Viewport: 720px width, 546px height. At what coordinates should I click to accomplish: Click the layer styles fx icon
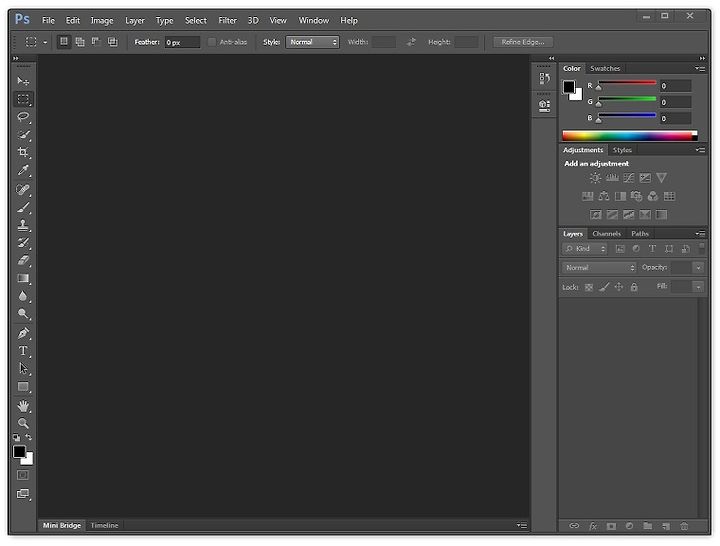(x=593, y=526)
